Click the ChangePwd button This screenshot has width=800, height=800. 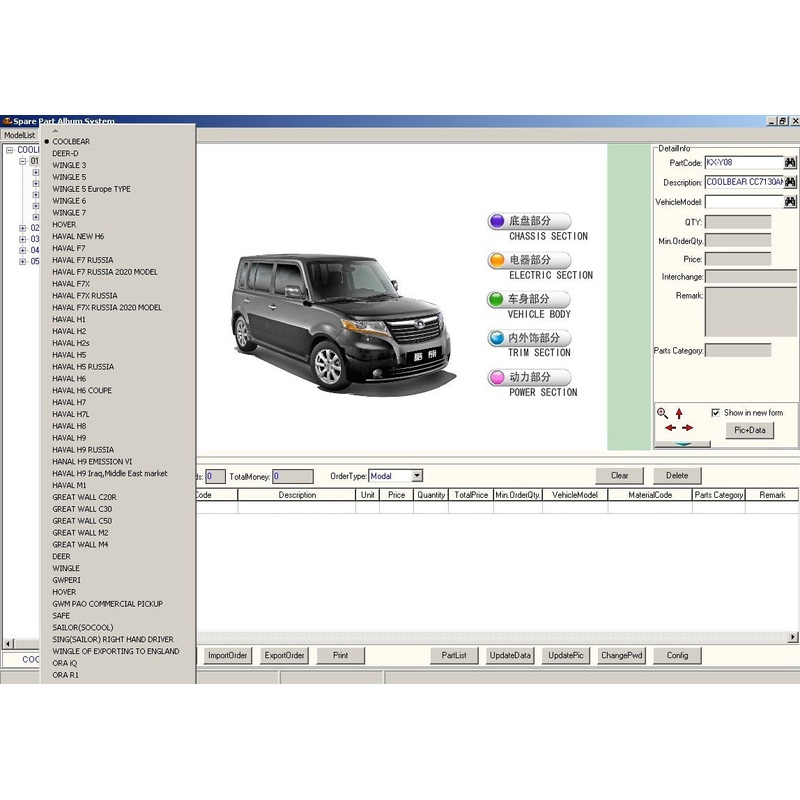pos(621,656)
